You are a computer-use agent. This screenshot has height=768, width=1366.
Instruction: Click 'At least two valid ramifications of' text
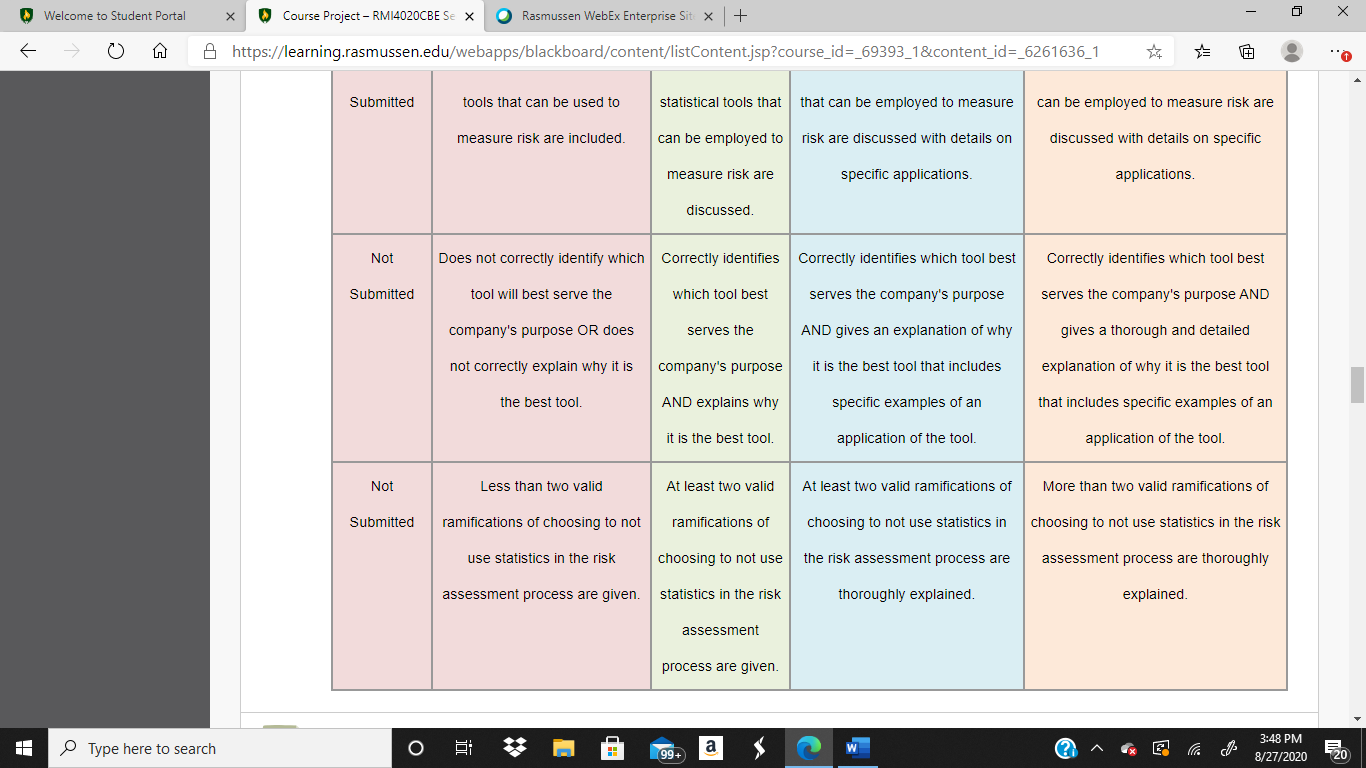tap(907, 486)
